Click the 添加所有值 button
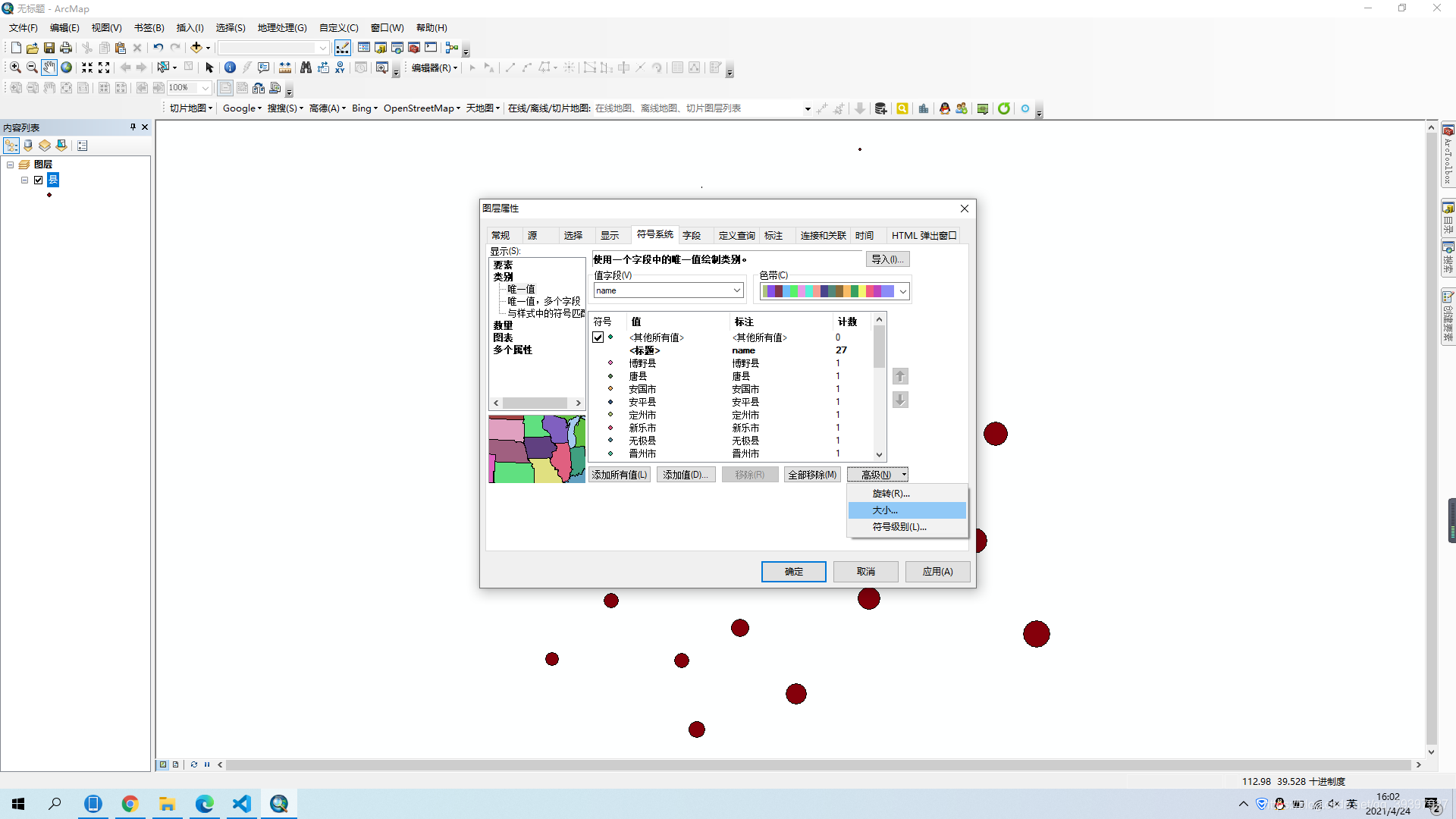Viewport: 1456px width, 819px height. coord(620,475)
